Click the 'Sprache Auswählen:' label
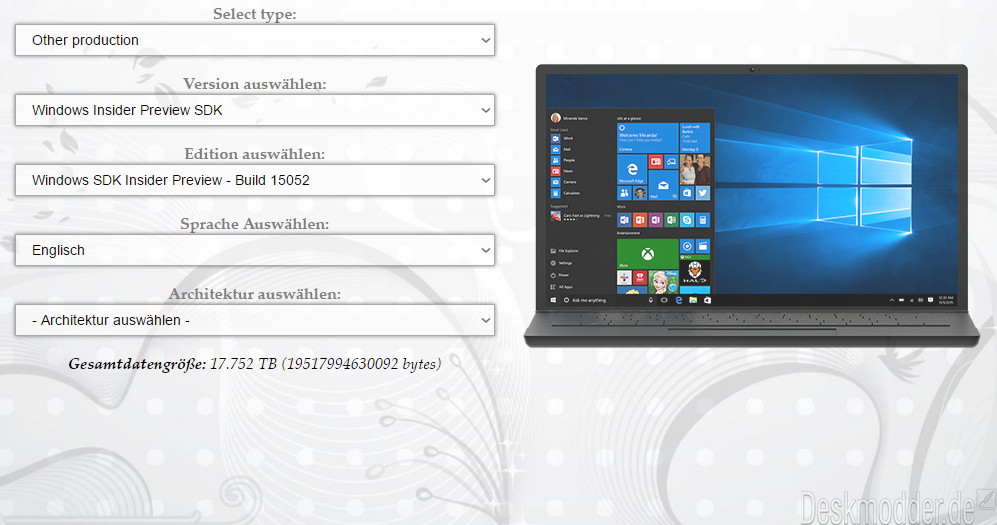997x525 pixels. (x=254, y=224)
